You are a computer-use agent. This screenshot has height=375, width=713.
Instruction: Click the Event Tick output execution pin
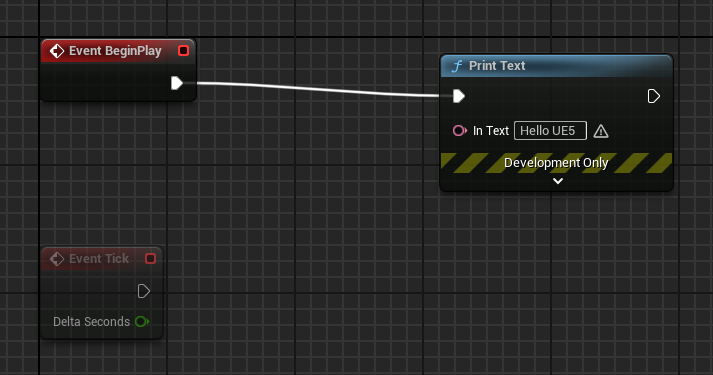pyautogui.click(x=144, y=291)
